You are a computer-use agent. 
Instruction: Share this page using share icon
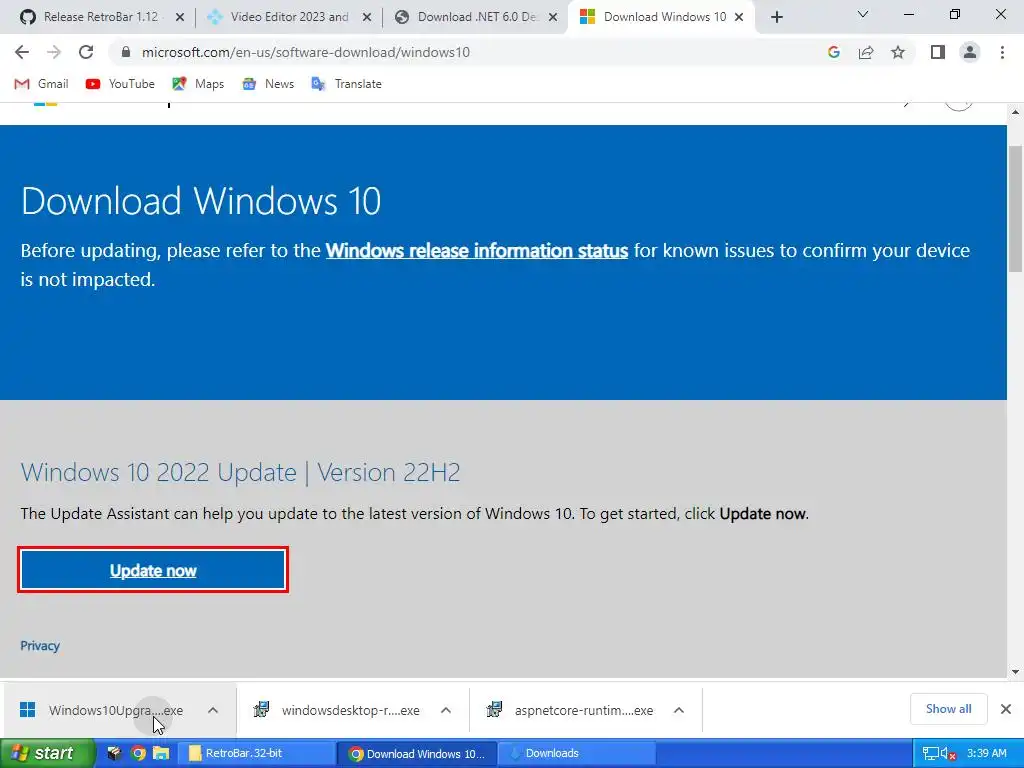click(866, 52)
